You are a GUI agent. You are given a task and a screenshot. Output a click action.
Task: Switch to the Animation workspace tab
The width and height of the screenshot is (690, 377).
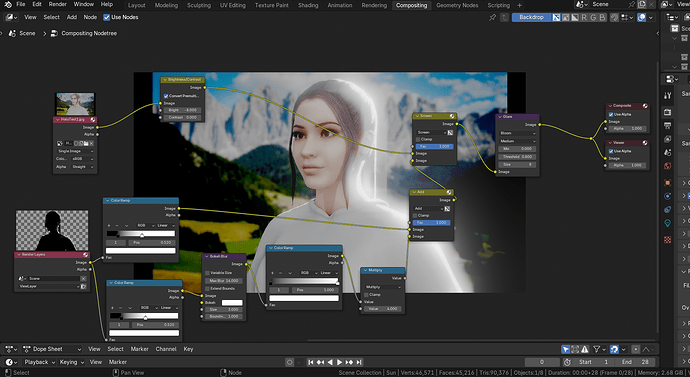[340, 5]
